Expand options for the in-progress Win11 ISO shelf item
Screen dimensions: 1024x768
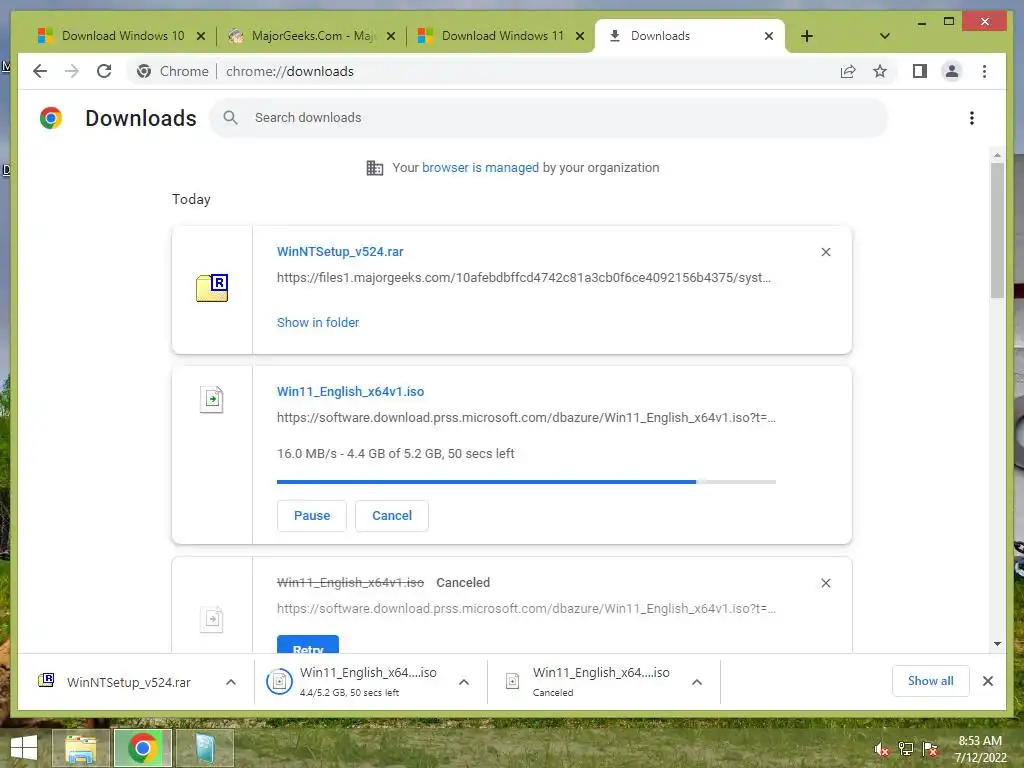(464, 682)
